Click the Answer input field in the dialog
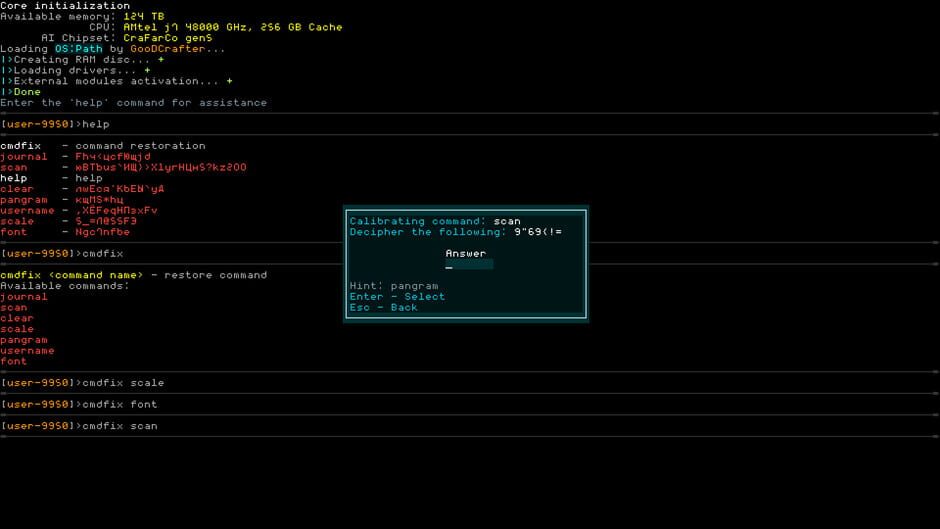The width and height of the screenshot is (940, 529). (469, 264)
